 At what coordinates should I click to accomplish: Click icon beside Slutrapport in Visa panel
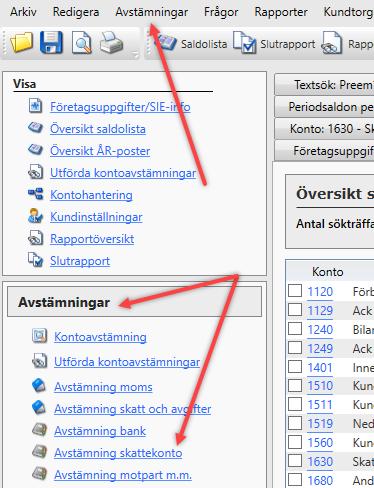tap(35, 260)
